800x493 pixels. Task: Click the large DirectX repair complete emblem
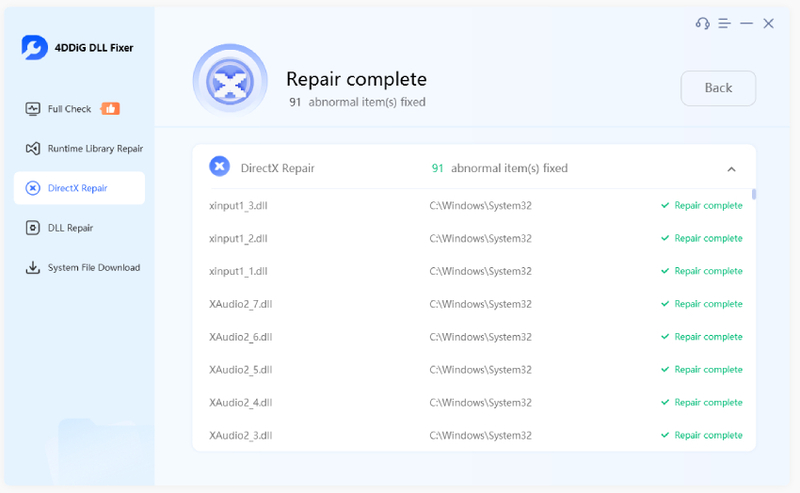[230, 81]
